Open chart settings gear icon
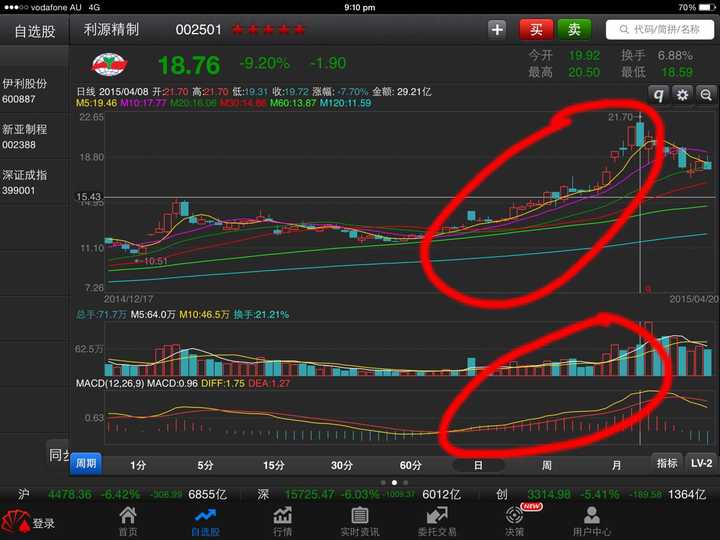The height and width of the screenshot is (540, 720). [x=683, y=95]
